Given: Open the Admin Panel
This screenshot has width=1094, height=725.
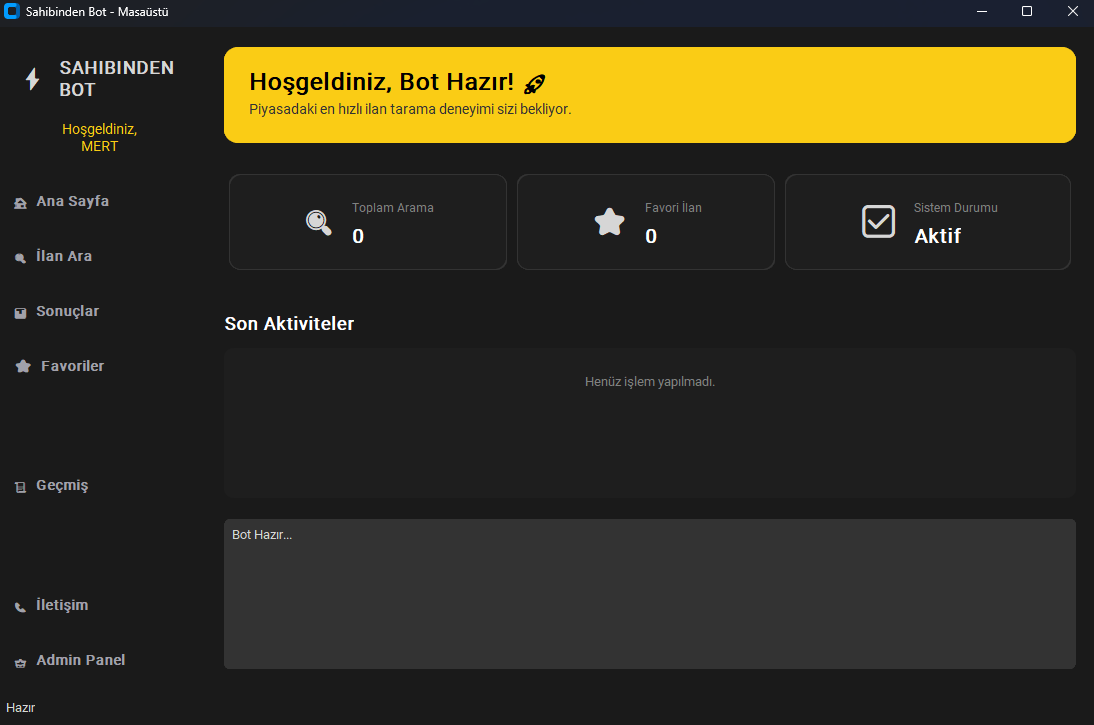Looking at the screenshot, I should pos(81,660).
